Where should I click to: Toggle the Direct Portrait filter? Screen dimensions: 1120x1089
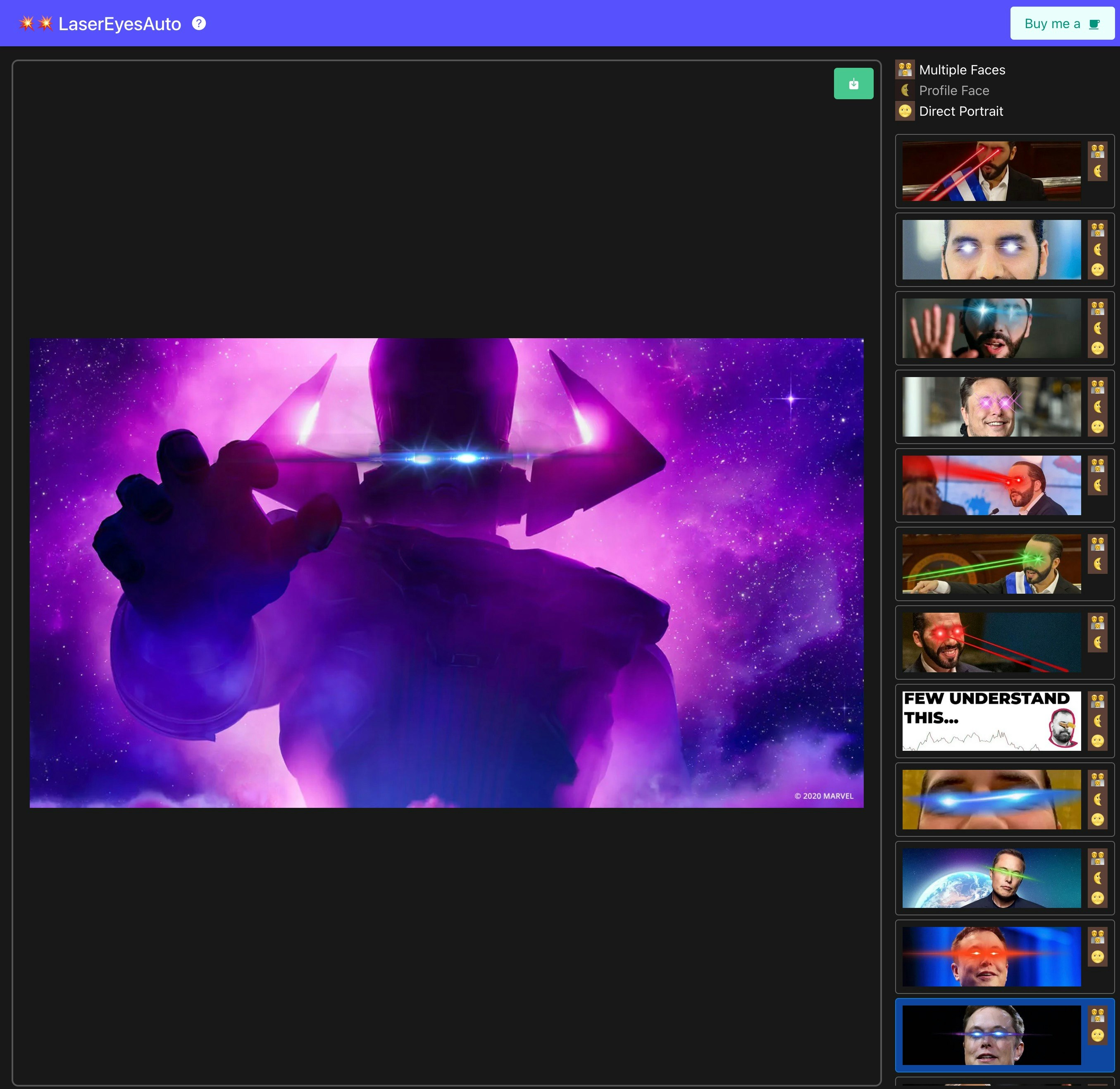[960, 111]
